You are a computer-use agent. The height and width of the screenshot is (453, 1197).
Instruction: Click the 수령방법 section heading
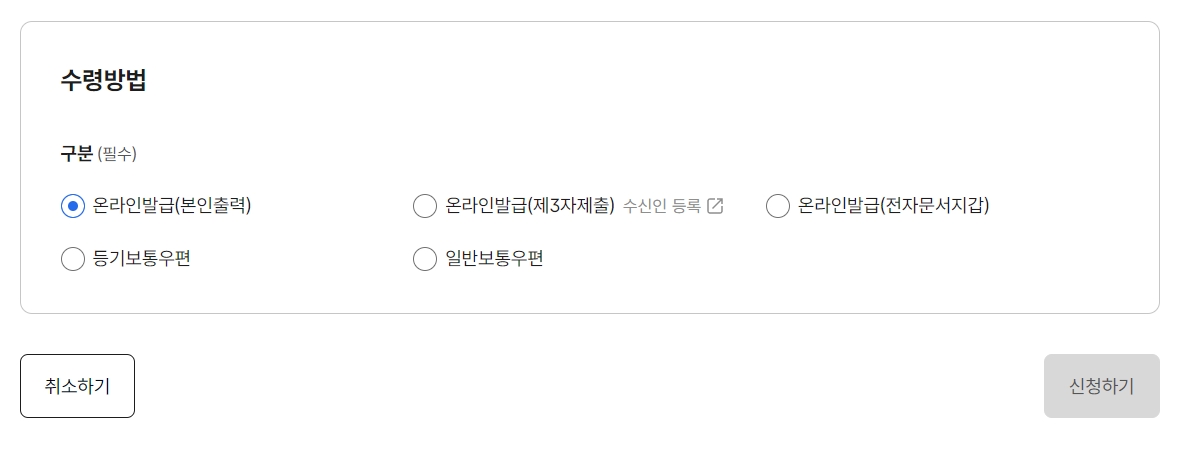(x=103, y=80)
